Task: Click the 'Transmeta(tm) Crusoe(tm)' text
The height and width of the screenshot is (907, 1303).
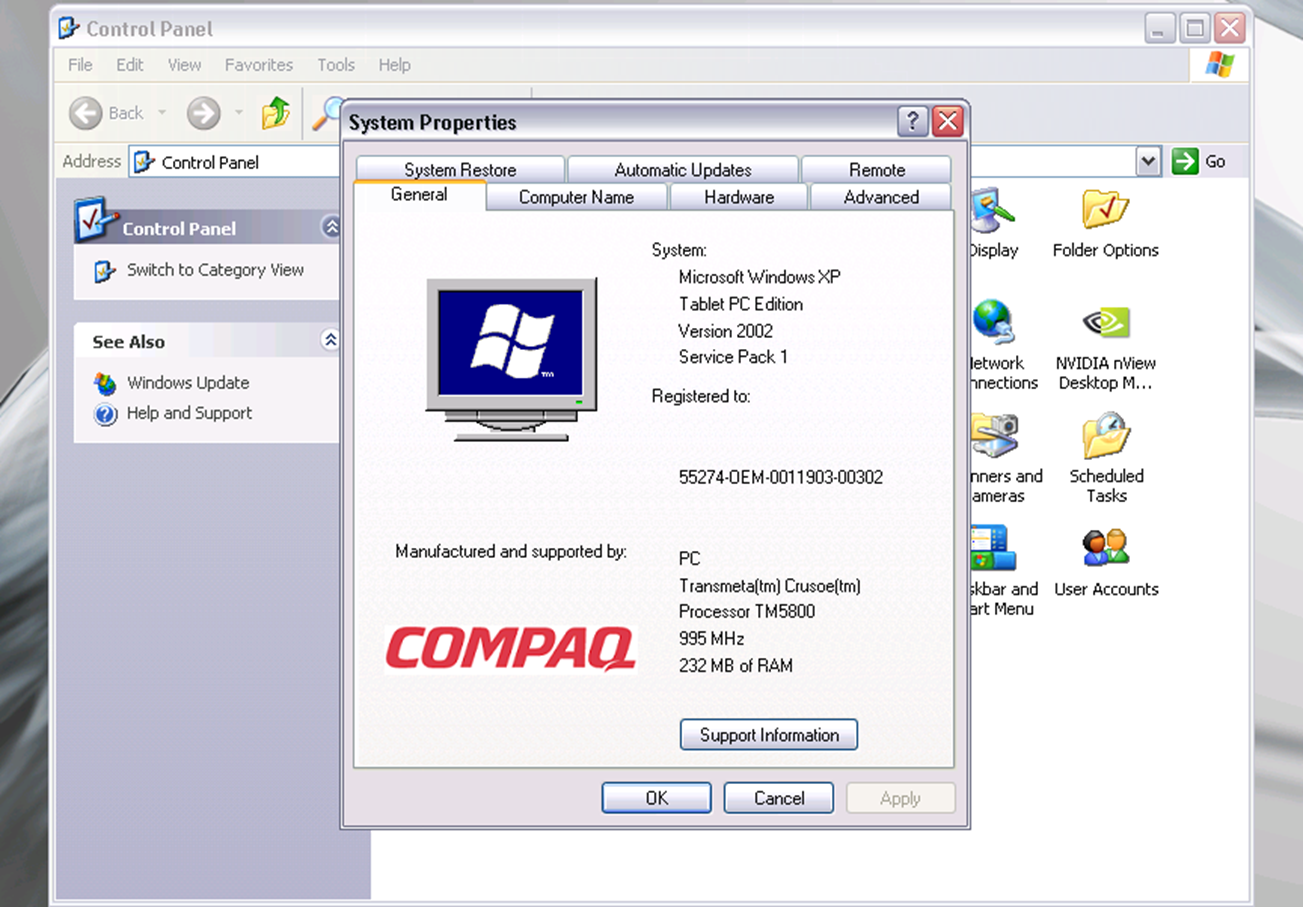Action: 770,586
